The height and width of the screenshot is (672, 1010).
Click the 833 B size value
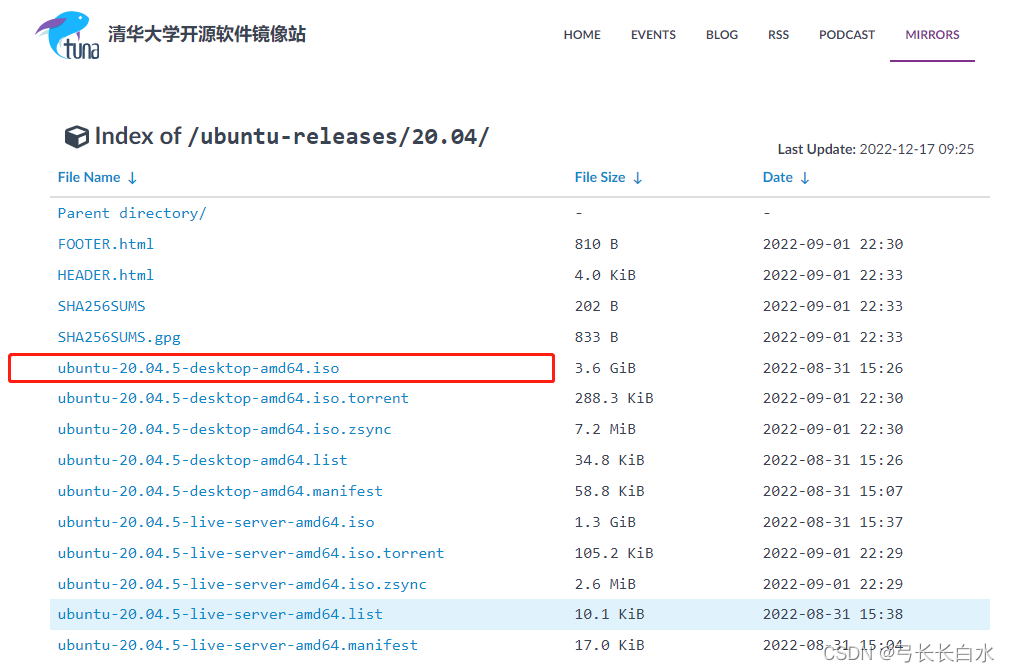[x=596, y=337]
